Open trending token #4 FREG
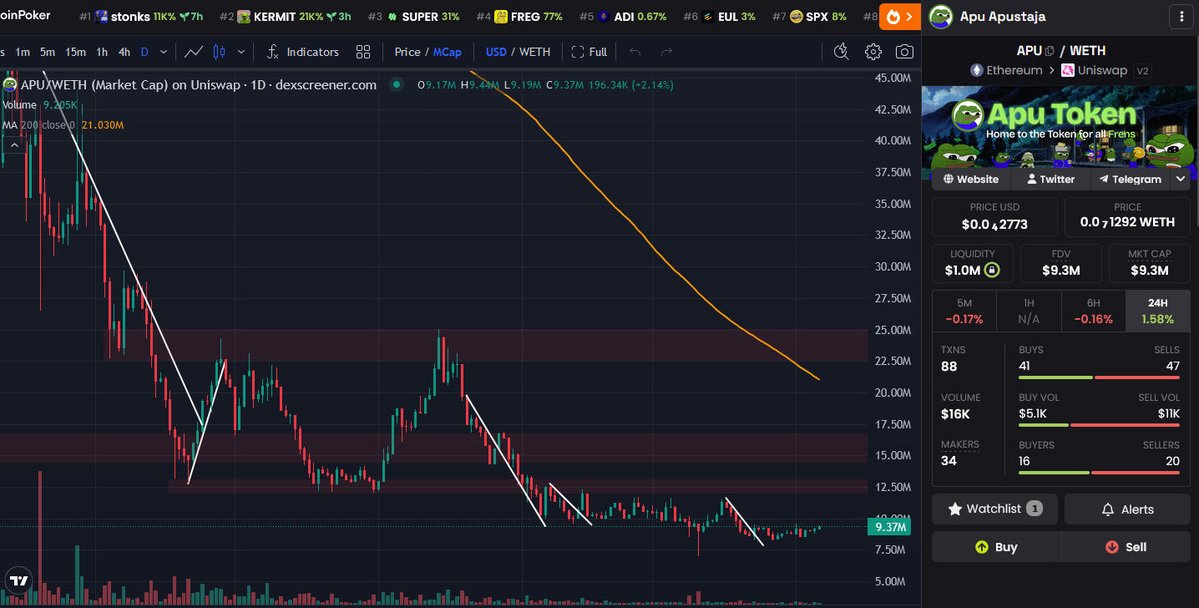Image resolution: width=1199 pixels, height=608 pixels. point(519,16)
